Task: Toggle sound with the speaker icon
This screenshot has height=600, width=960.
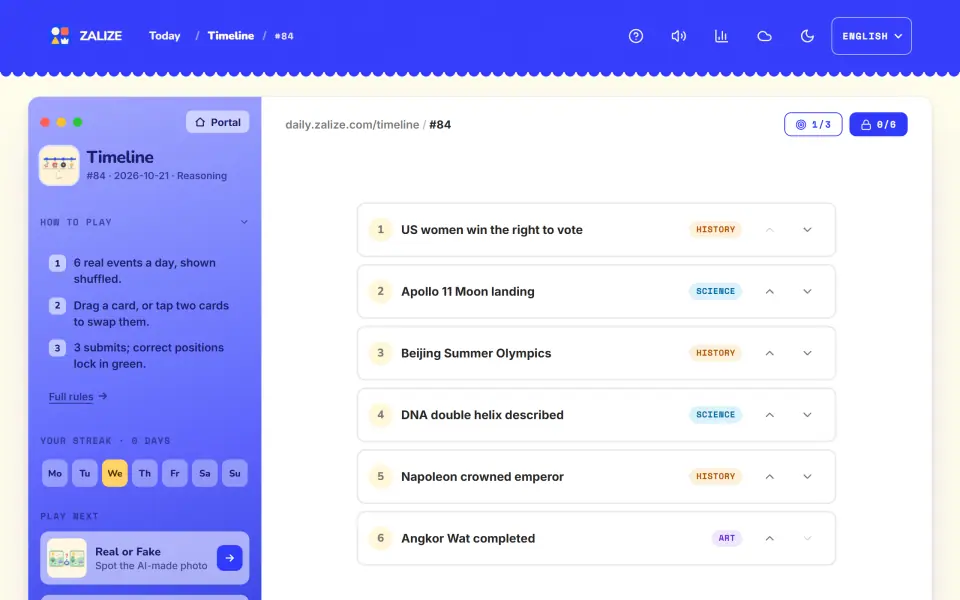Action: coord(678,36)
